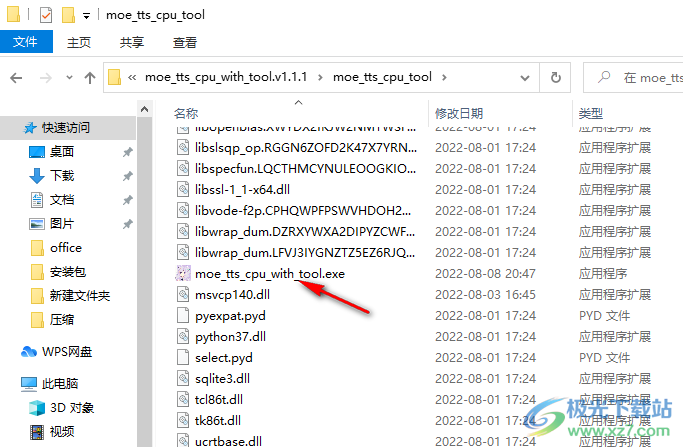Refresh the current folder view
Screen dimensions: 683x447
pyautogui.click(x=555, y=78)
